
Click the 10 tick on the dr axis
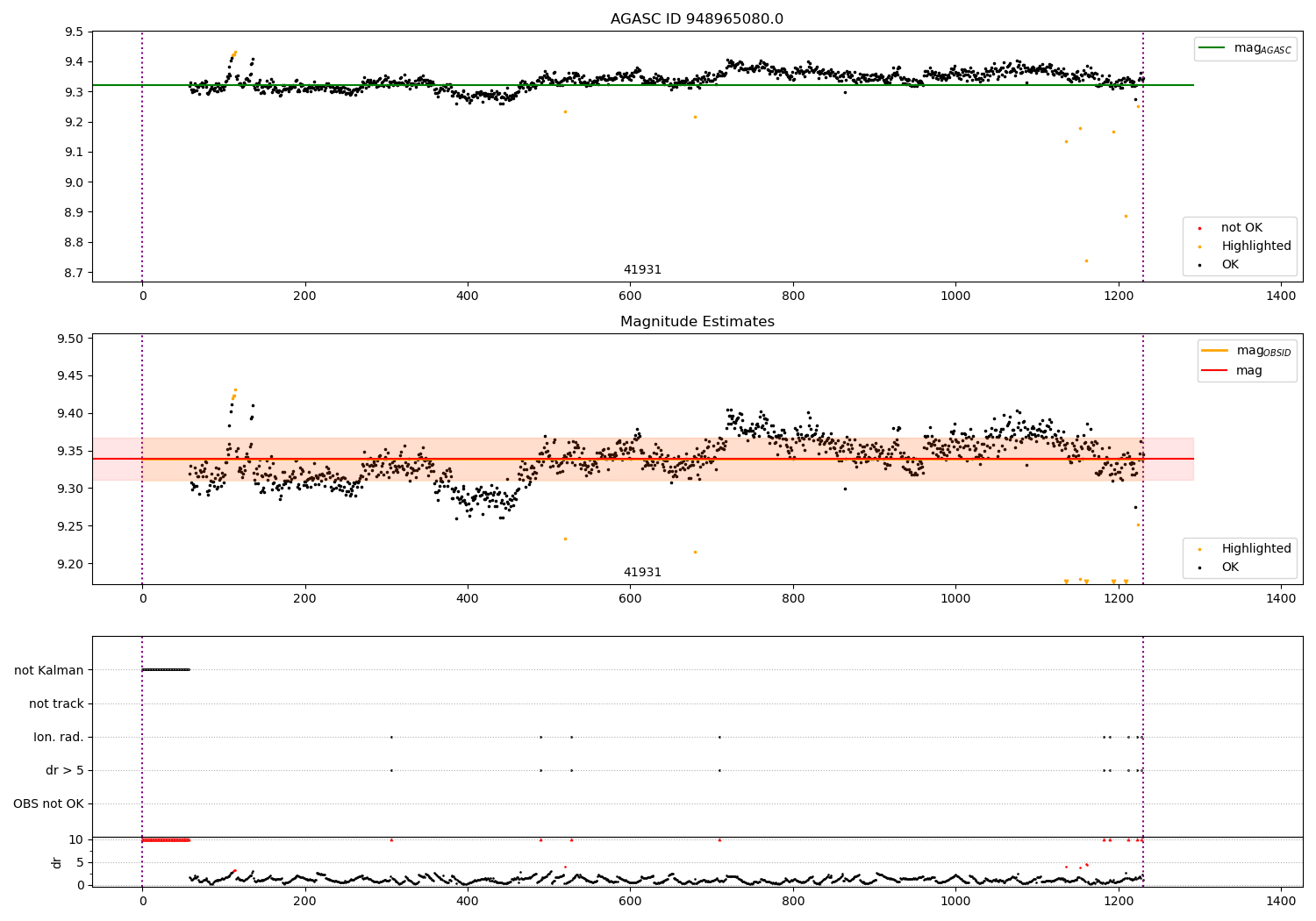pos(76,839)
